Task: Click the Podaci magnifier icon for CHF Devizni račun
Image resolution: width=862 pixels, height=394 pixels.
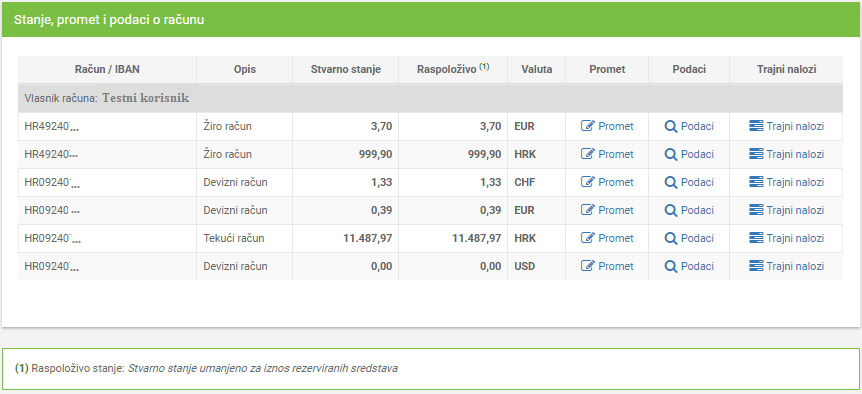Action: coord(671,182)
